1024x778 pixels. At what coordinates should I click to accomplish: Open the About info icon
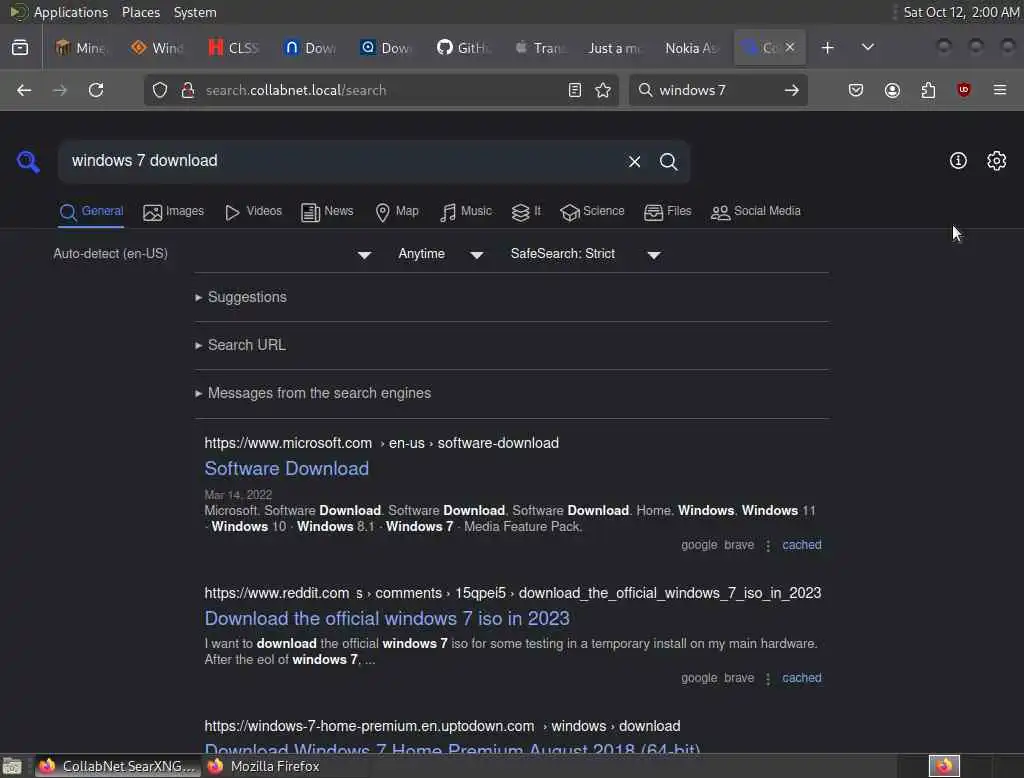(x=958, y=161)
